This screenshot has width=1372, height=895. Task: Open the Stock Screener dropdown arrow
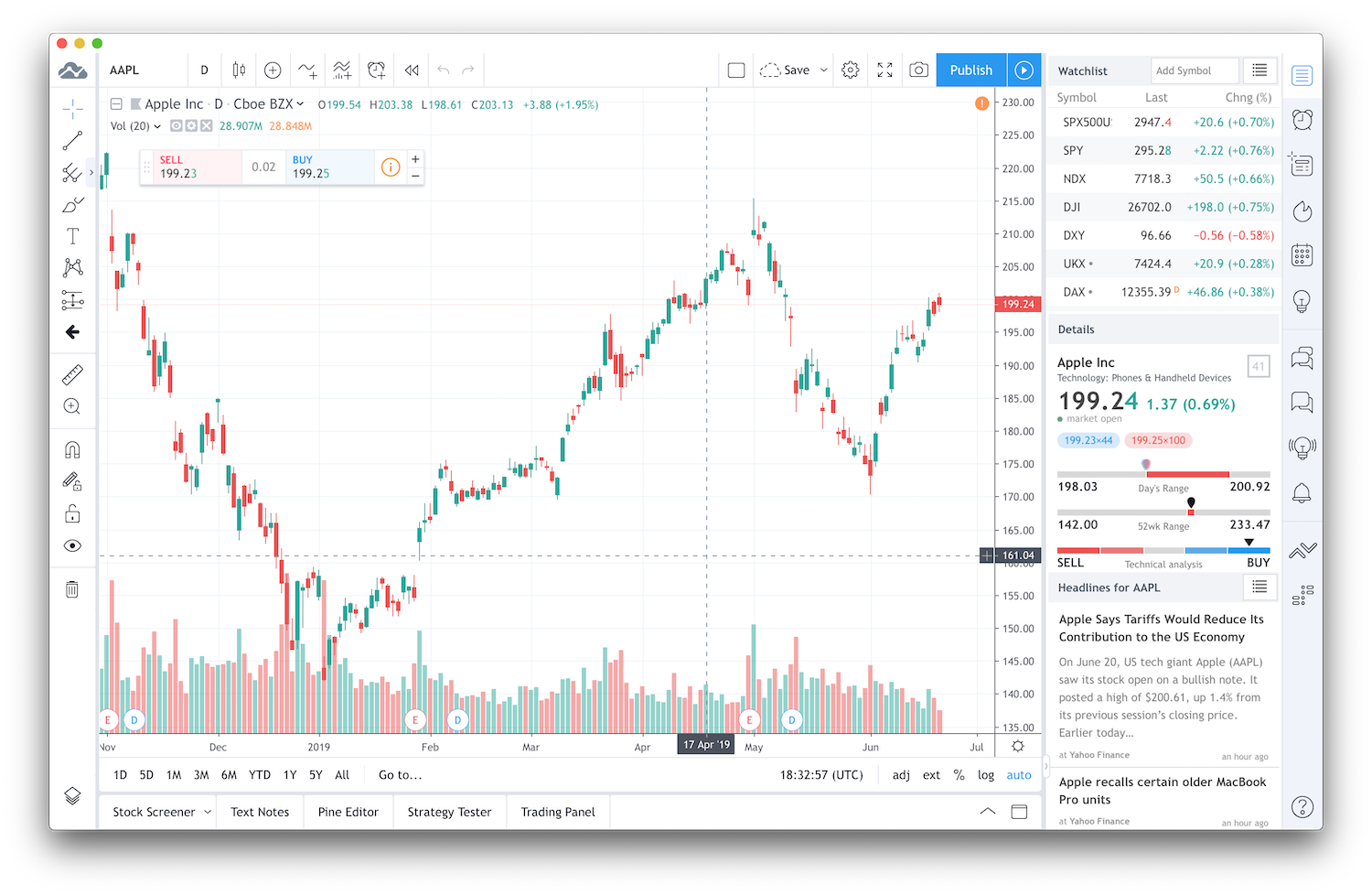coord(208,812)
